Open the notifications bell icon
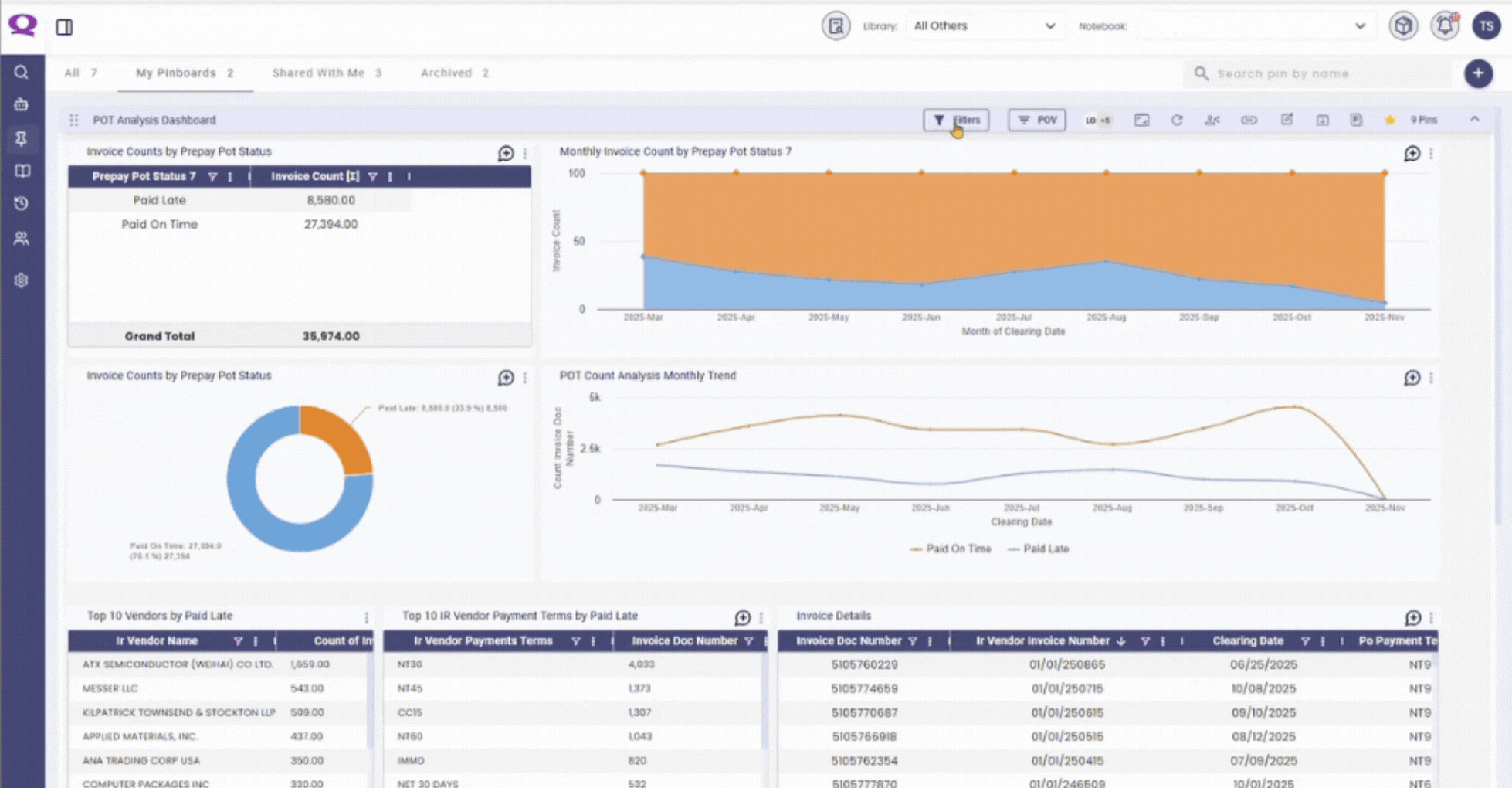The width and height of the screenshot is (1512, 788). [1444, 26]
